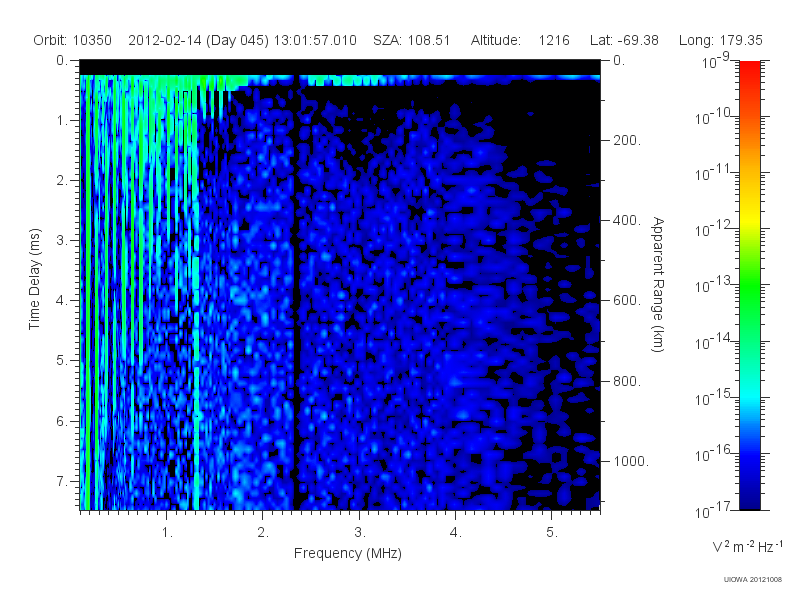Click the 10^-17 colorbar tick label

pos(712,510)
